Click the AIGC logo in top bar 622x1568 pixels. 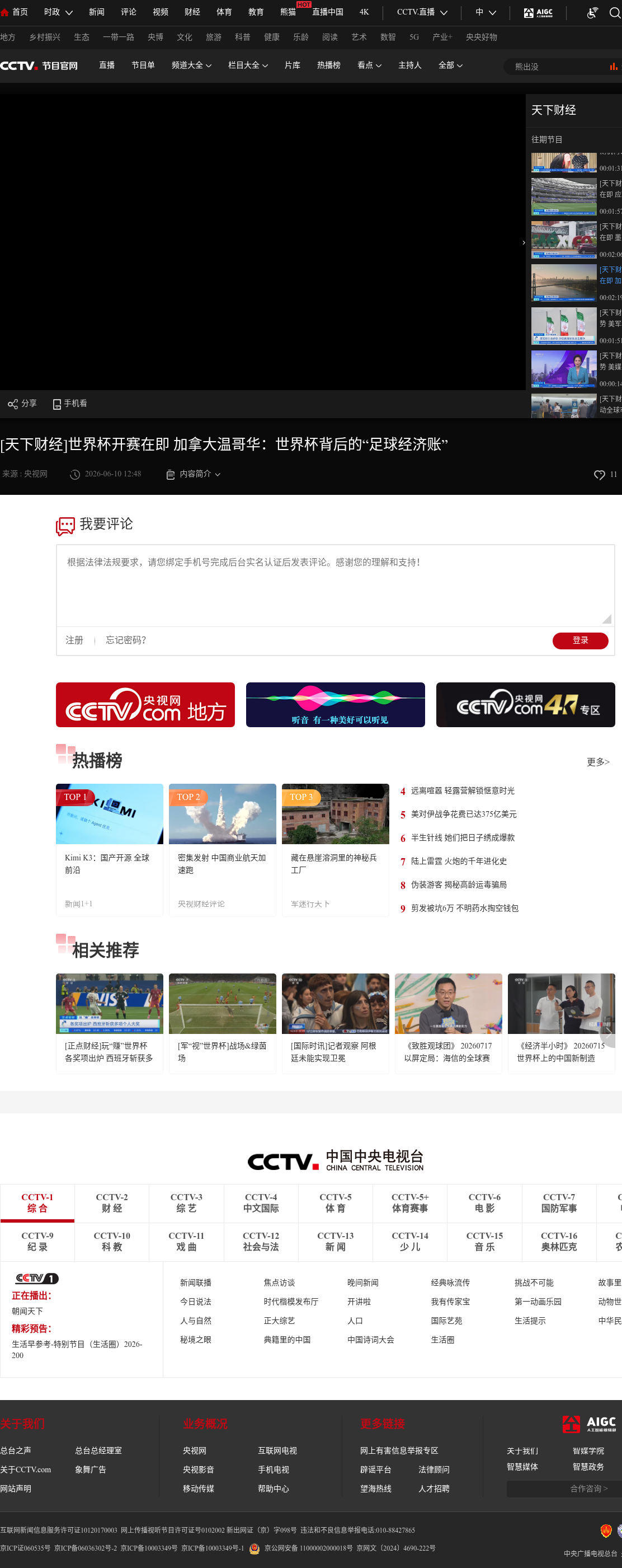538,13
